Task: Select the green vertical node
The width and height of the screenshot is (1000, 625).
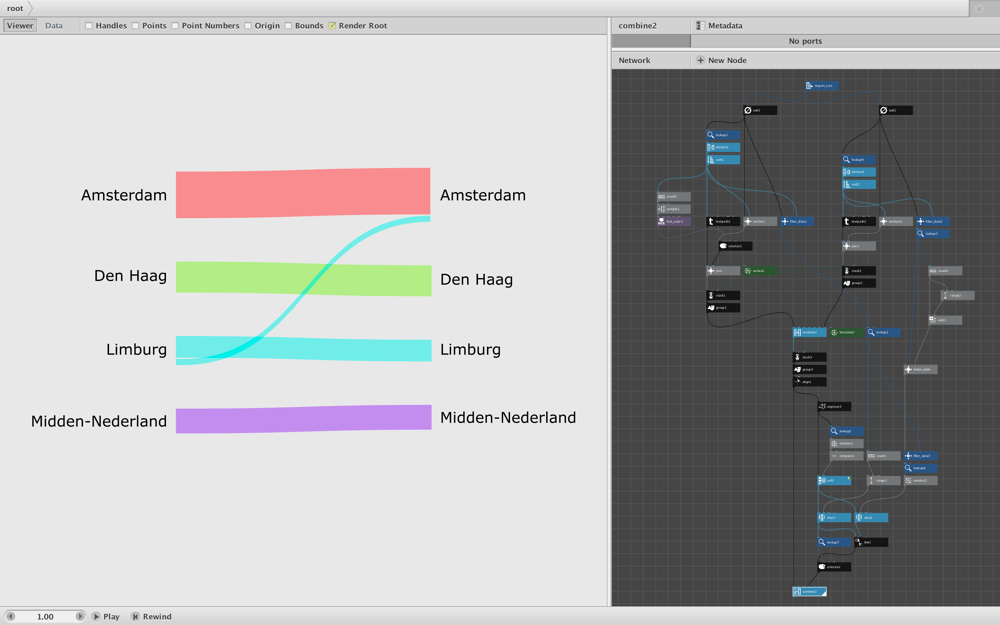Action: coord(760,271)
